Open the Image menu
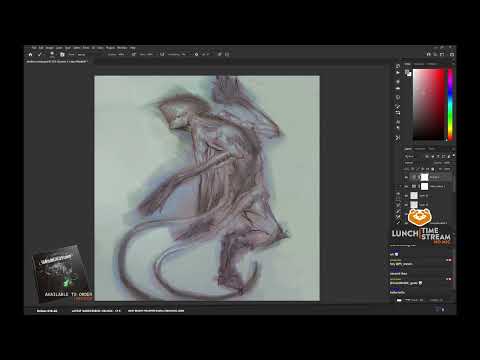 pos(50,48)
